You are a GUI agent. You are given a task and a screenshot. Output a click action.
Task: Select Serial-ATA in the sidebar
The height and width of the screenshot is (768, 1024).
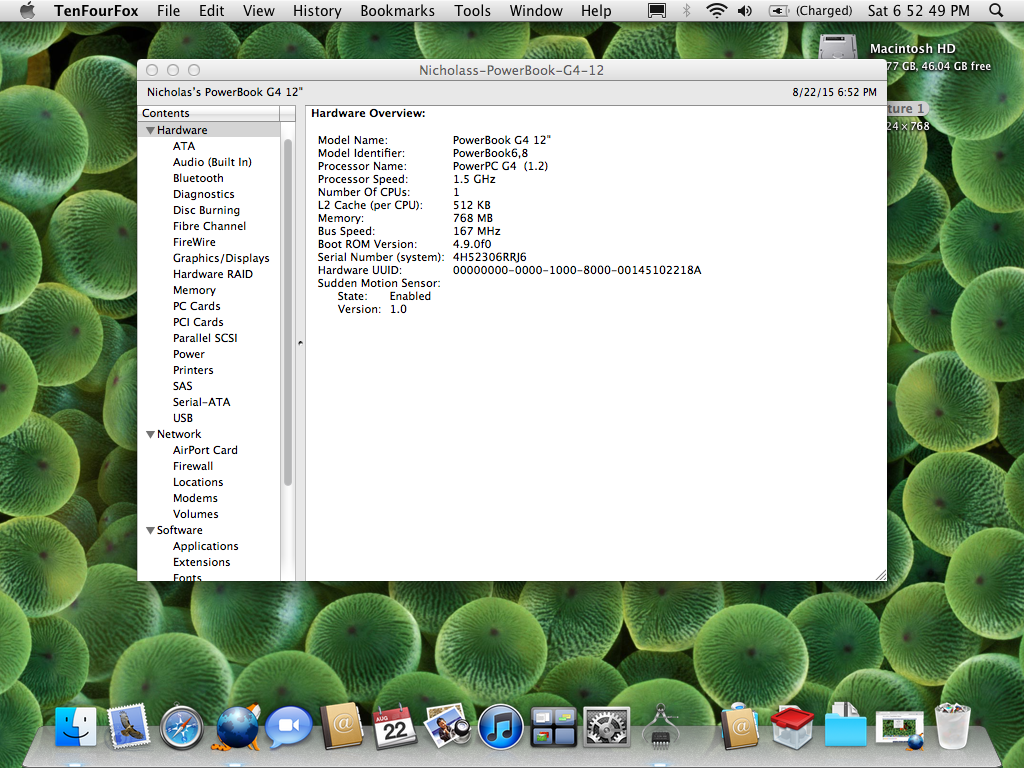click(202, 402)
